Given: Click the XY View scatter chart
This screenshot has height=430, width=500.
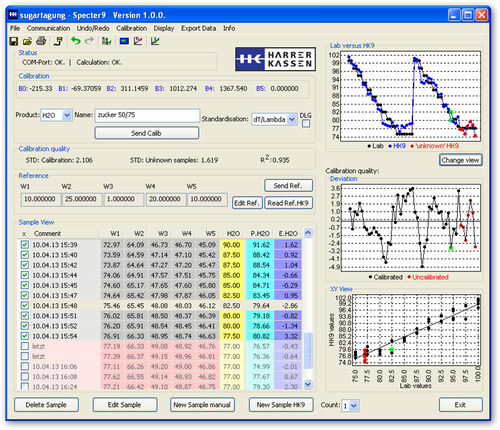Looking at the screenshot, I should pos(417,330).
